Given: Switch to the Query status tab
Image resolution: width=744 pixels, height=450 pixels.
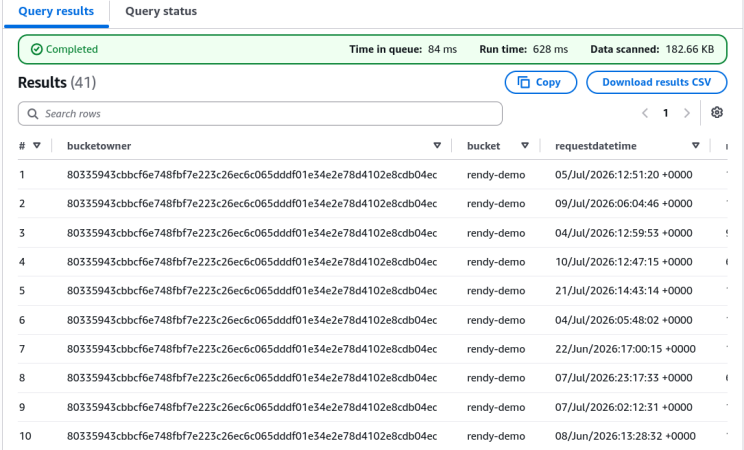Looking at the screenshot, I should pyautogui.click(x=161, y=11).
